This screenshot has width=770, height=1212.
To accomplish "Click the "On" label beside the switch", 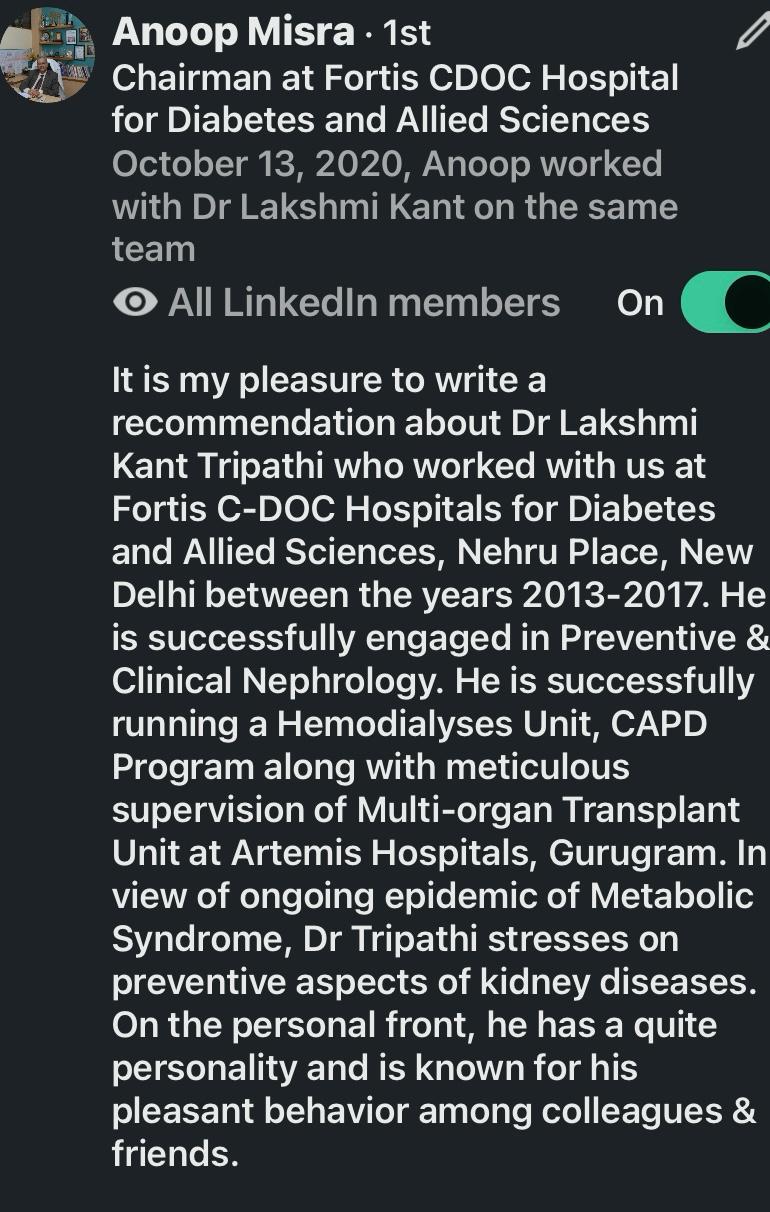I will pyautogui.click(x=640, y=302).
